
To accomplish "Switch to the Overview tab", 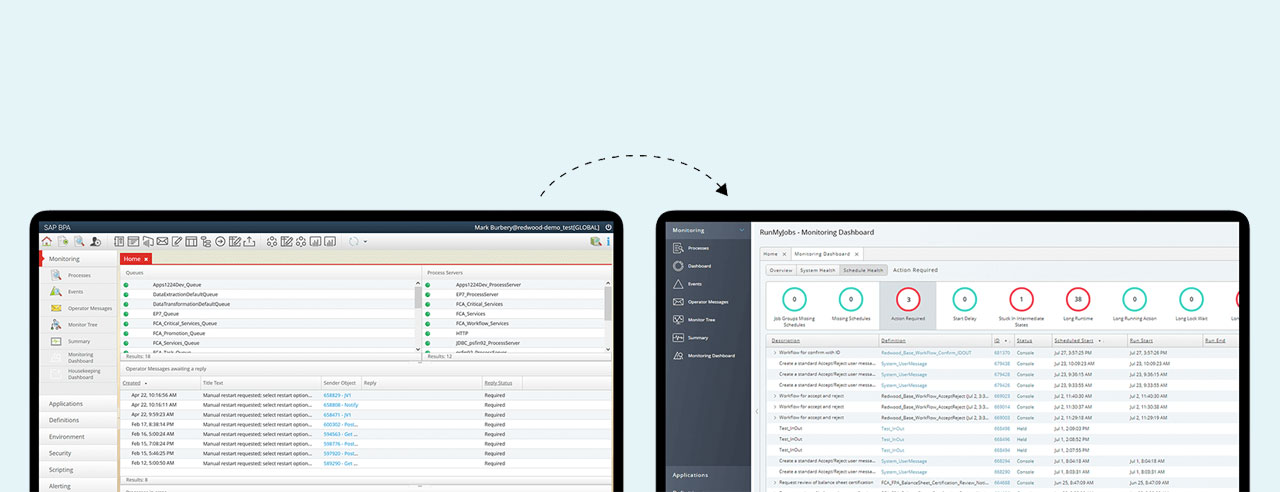I will pos(780,270).
